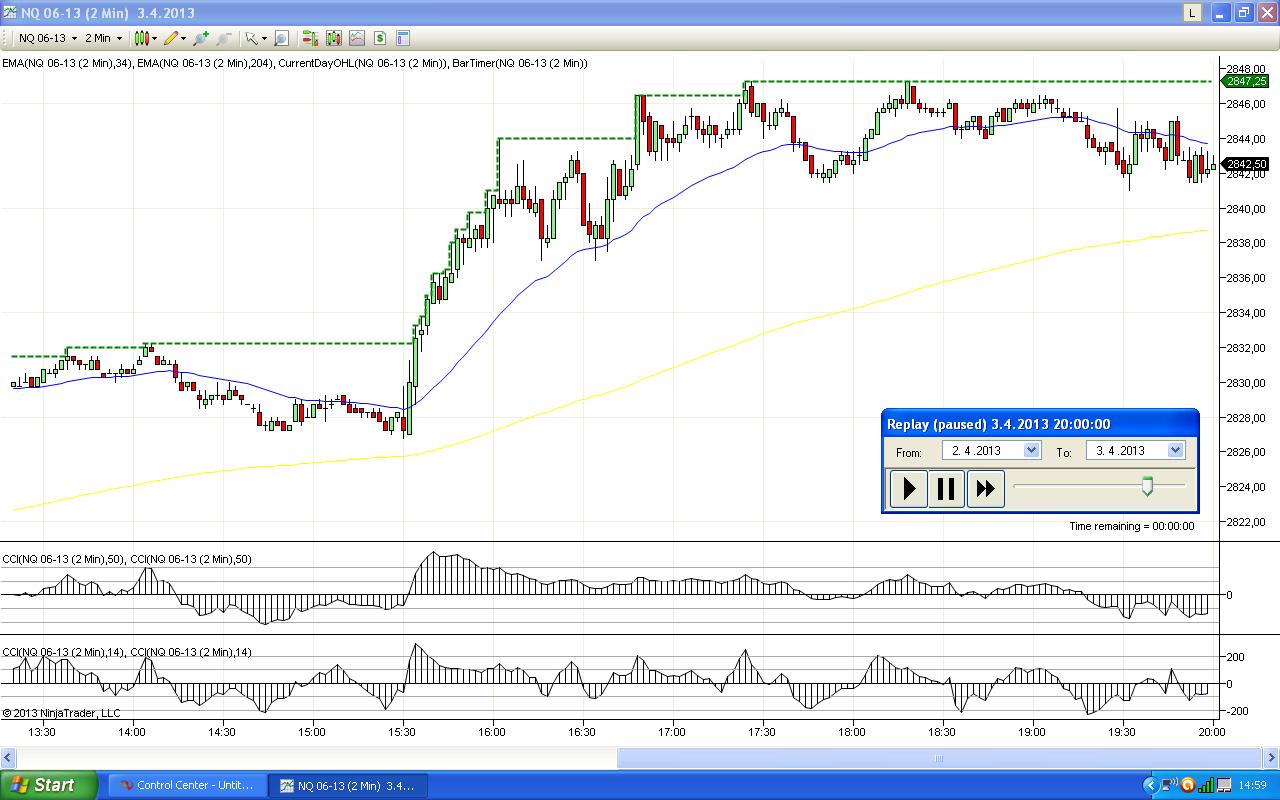Open the Chart Trader toolbar icon

(x=310, y=38)
